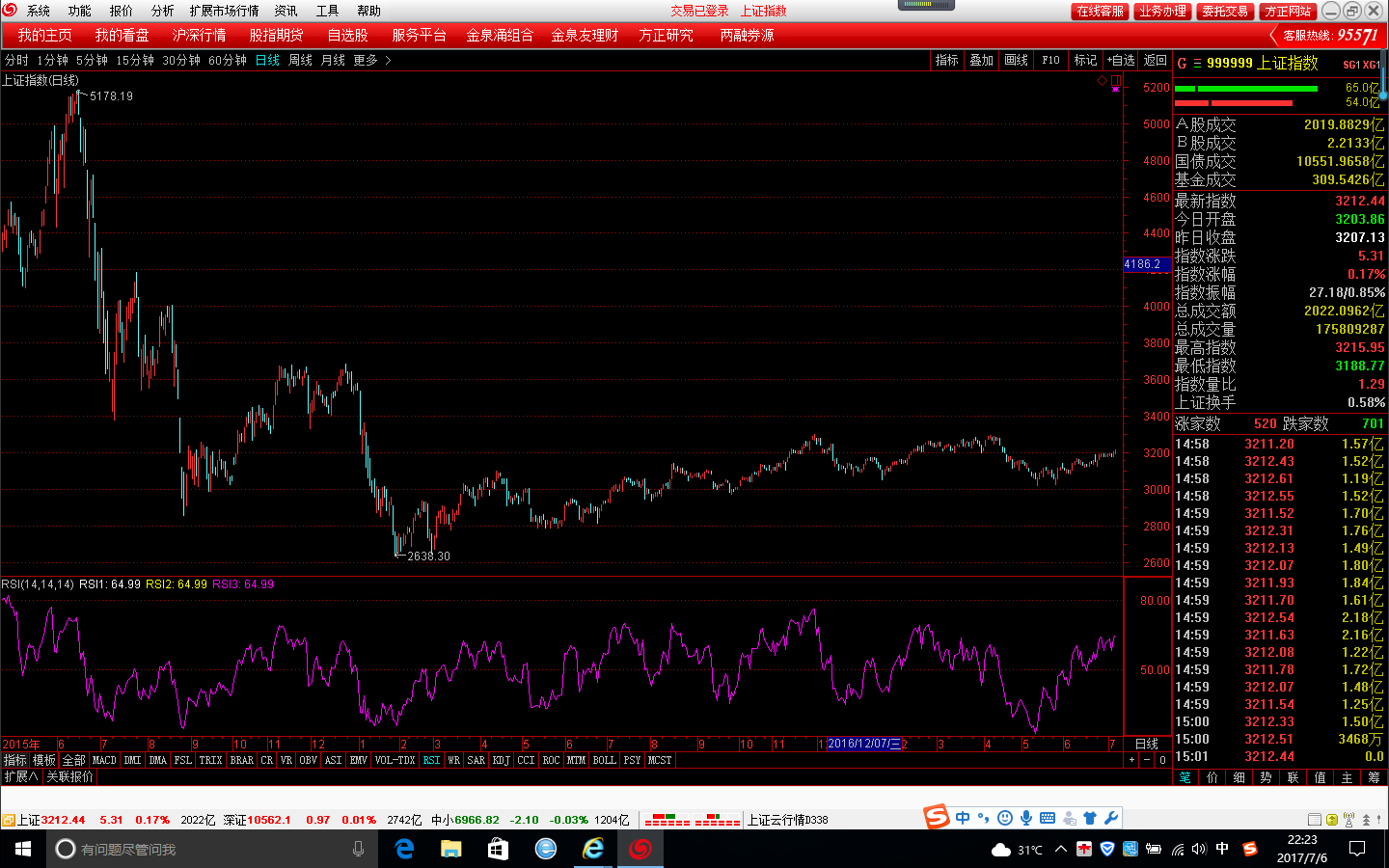Open the 功能 menu
Screen dimensions: 1389x868
tap(80, 11)
